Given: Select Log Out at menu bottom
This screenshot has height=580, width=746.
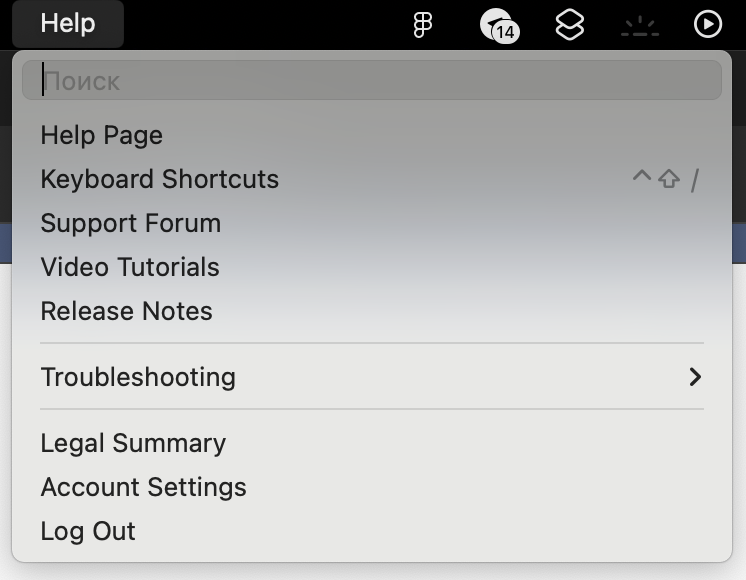Looking at the screenshot, I should [372, 531].
